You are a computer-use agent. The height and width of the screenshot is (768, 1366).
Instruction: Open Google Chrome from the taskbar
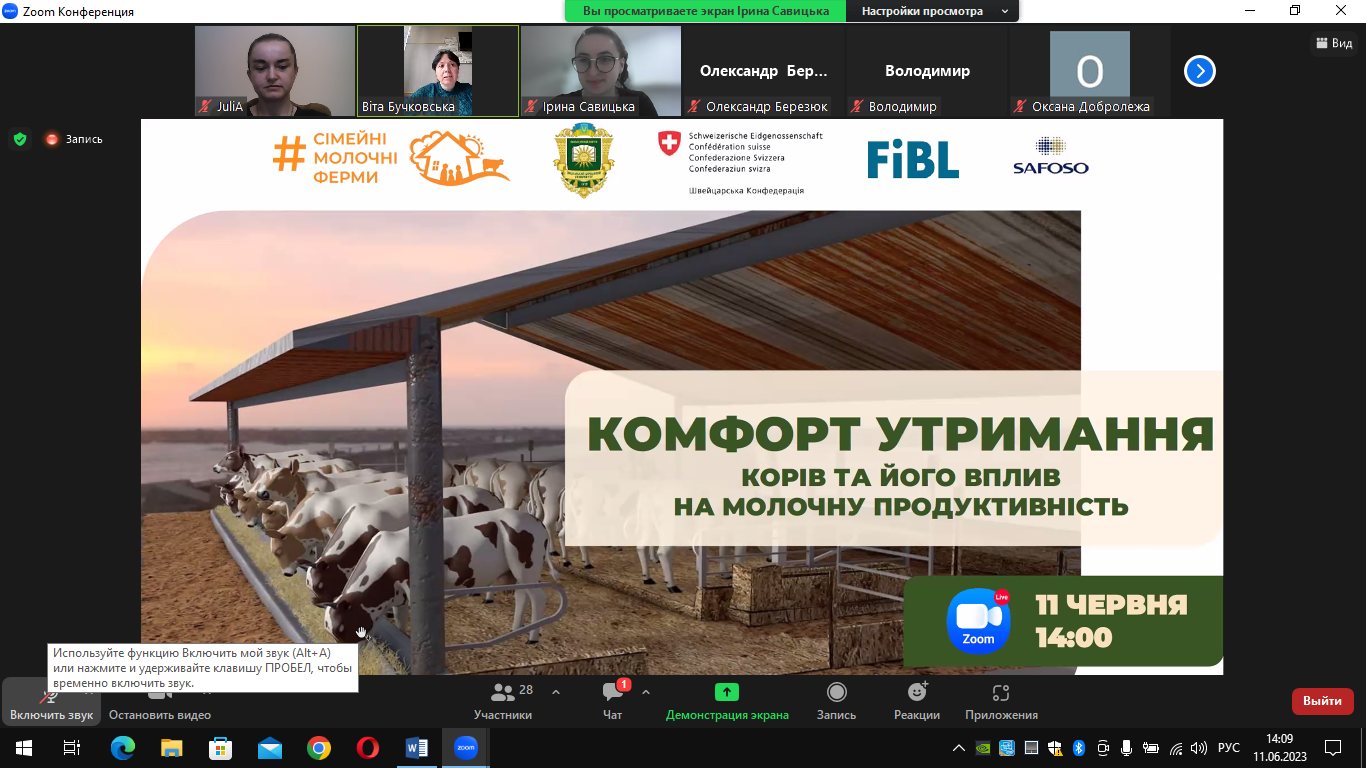[319, 748]
